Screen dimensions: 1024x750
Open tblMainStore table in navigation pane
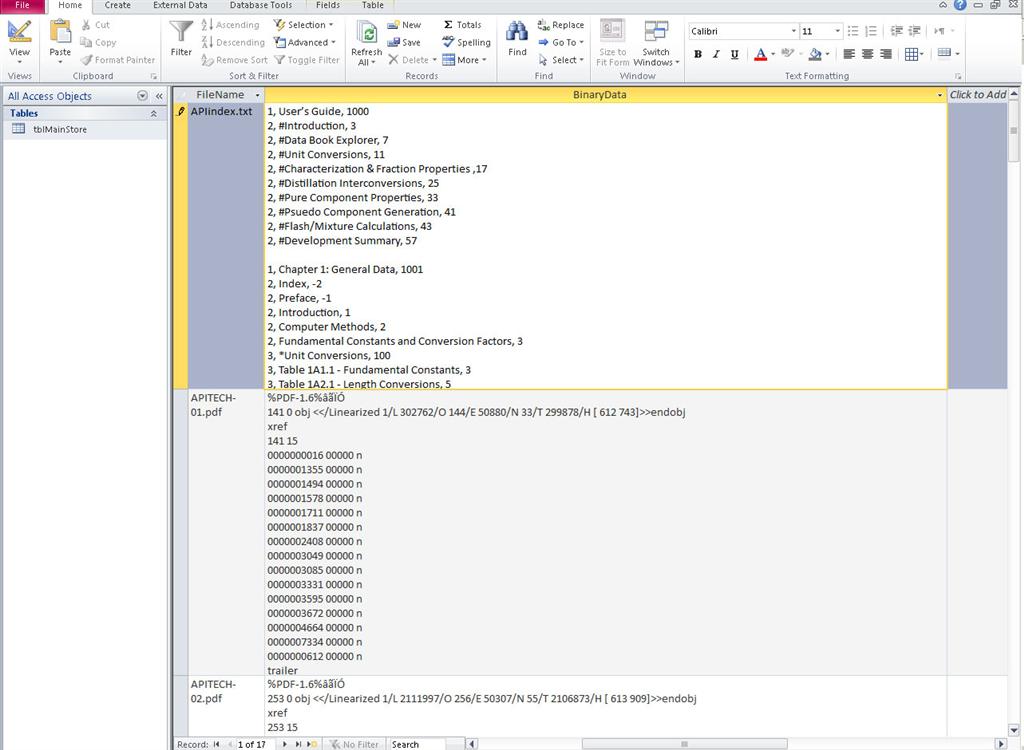[x=59, y=129]
